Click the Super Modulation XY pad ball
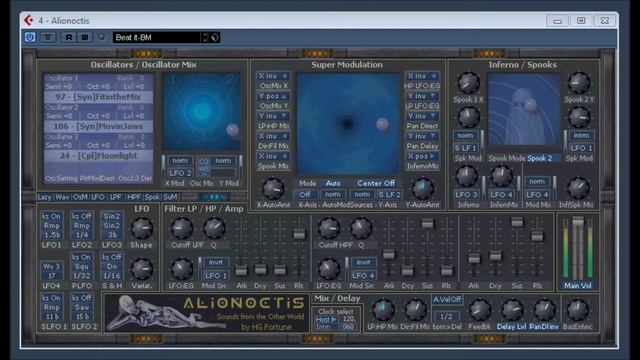This screenshot has height=360, width=640. [x=382, y=124]
